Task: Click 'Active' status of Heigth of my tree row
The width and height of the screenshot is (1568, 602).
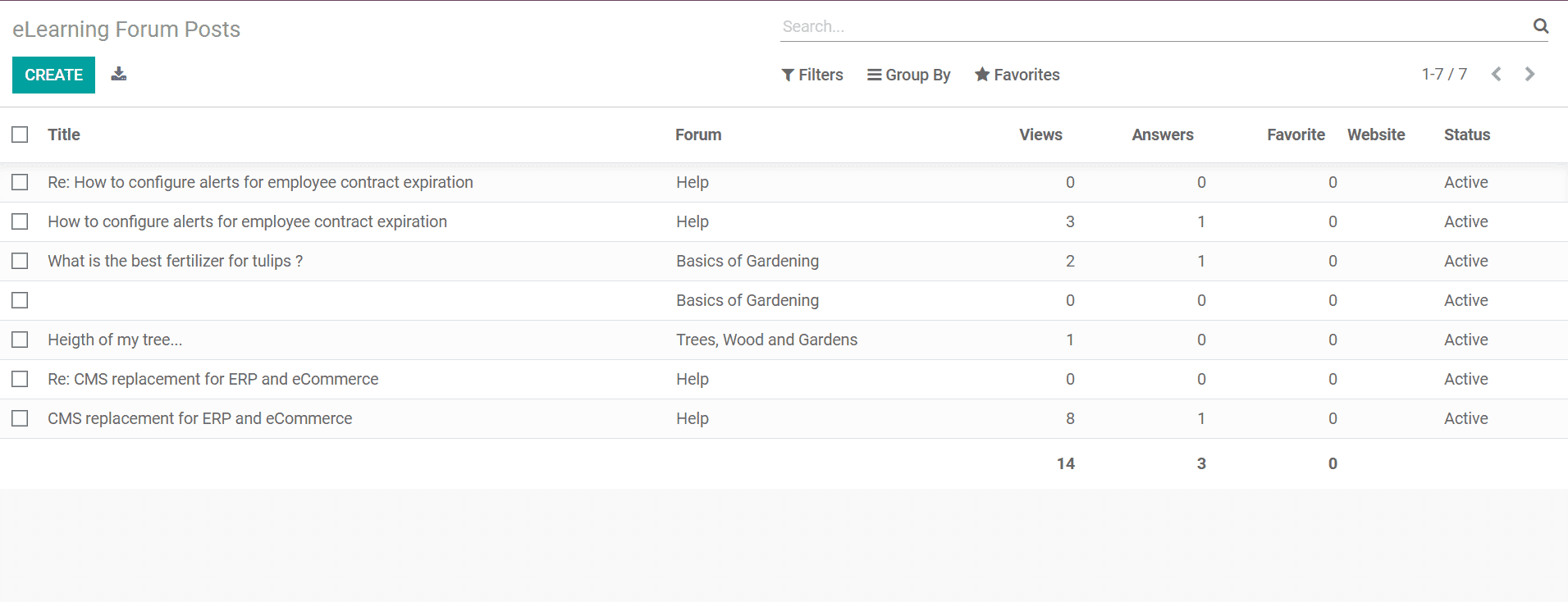Action: pyautogui.click(x=1465, y=340)
